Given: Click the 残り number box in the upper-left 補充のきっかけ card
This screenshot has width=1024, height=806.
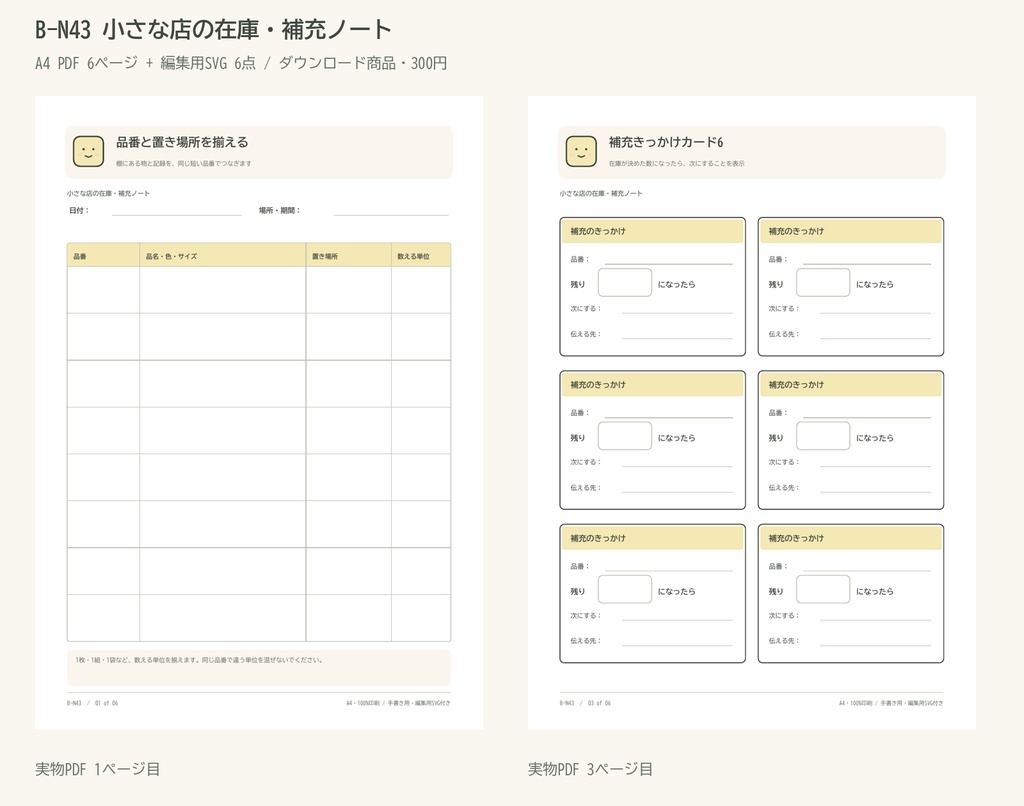Looking at the screenshot, I should point(625,282).
